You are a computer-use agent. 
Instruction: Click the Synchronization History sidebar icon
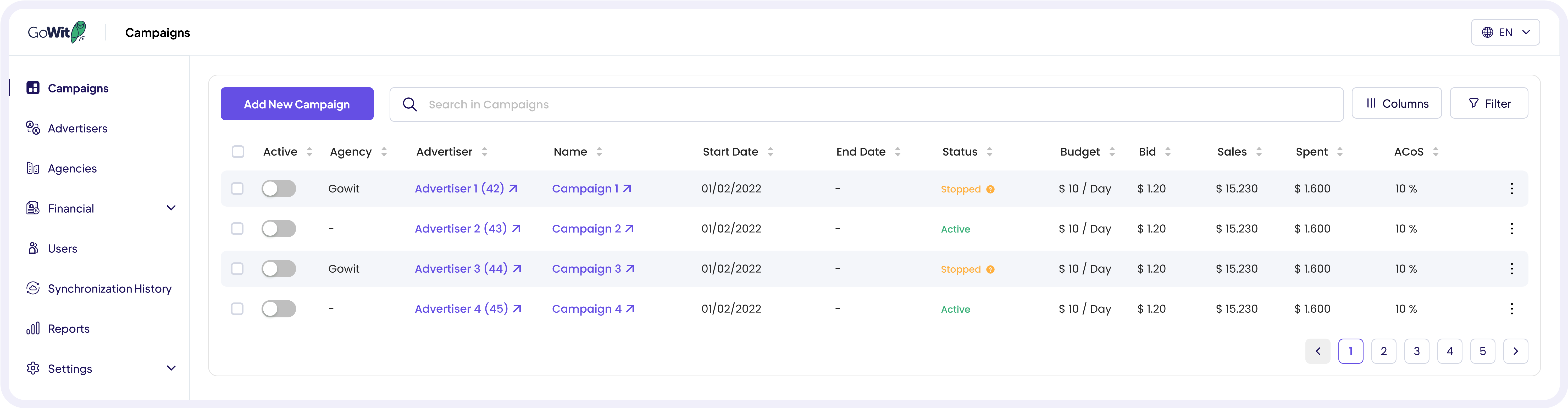33,289
